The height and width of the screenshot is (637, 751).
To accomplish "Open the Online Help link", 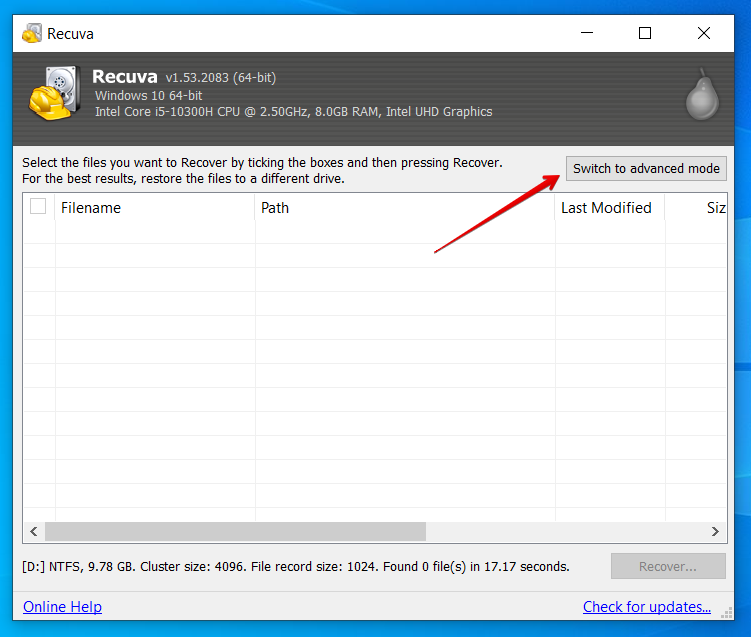I will [62, 607].
